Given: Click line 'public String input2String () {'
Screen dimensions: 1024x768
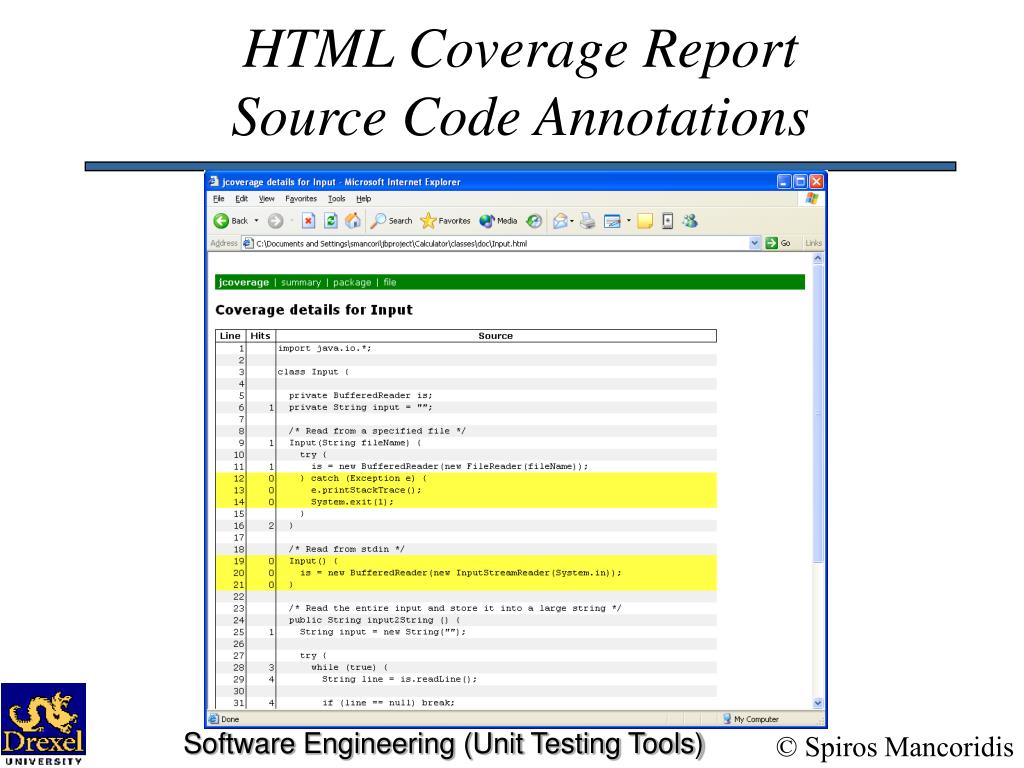Looking at the screenshot, I should coord(375,620).
